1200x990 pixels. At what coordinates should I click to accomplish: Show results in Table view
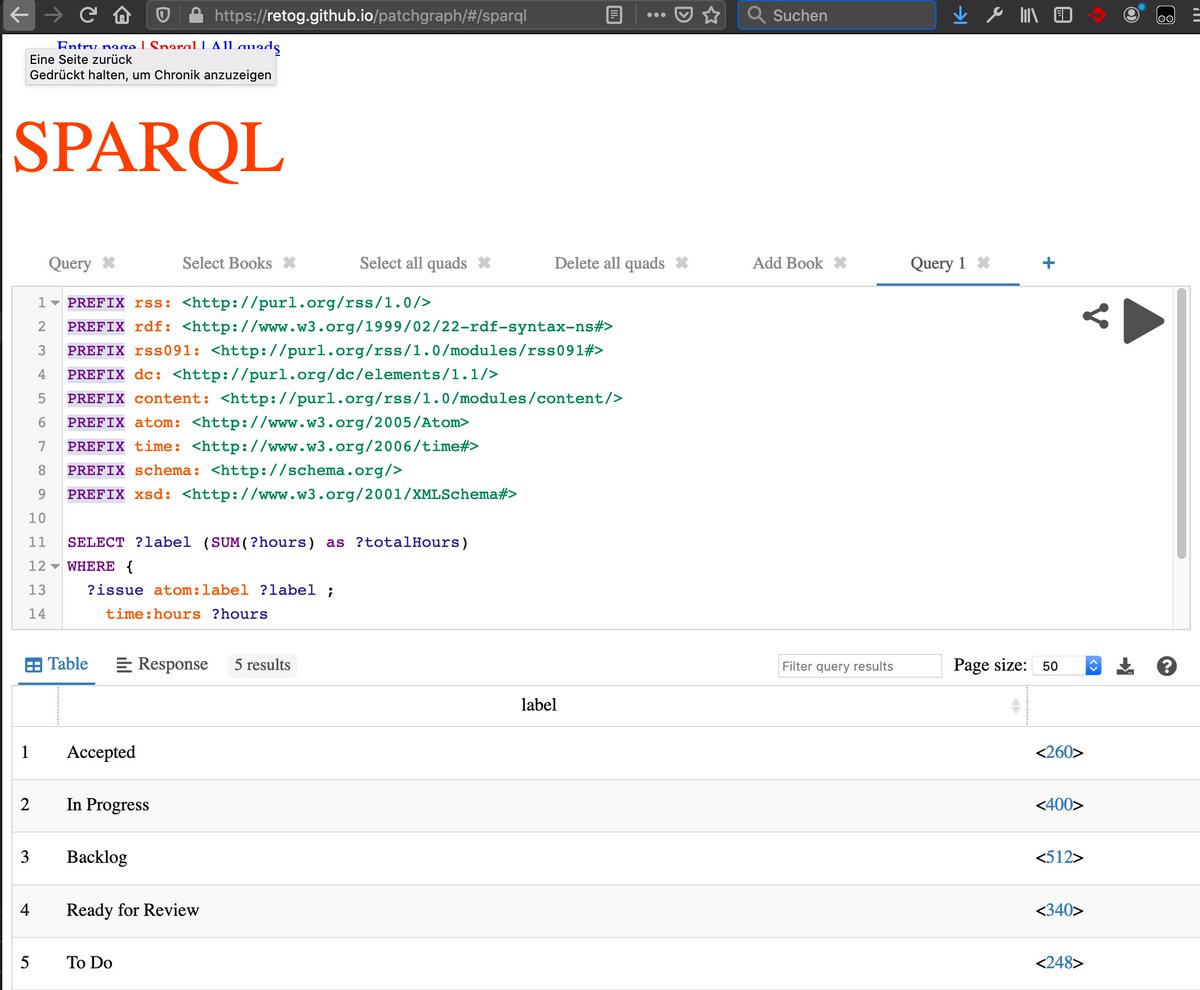(56, 664)
